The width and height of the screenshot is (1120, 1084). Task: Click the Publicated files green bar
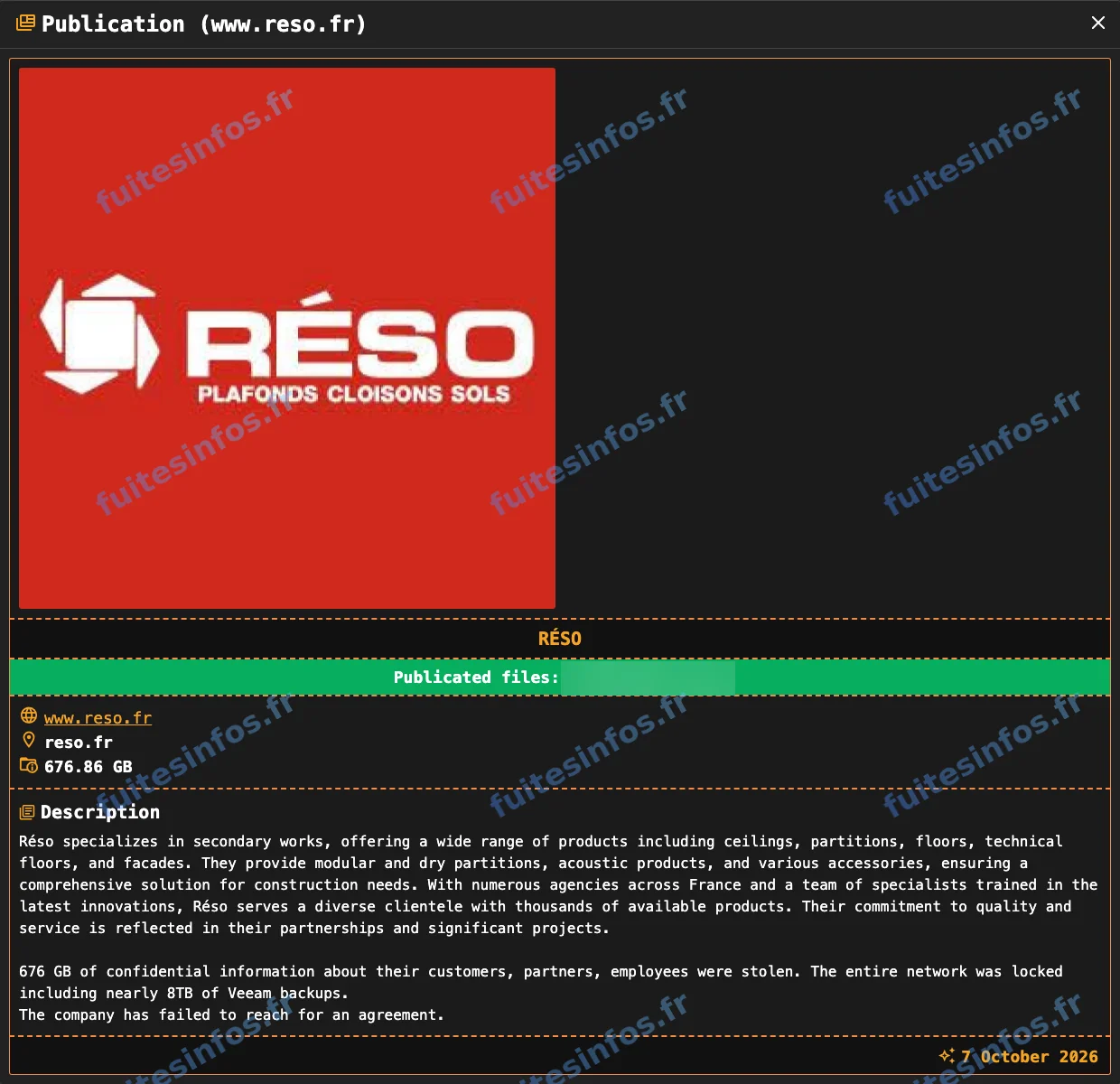coord(560,677)
